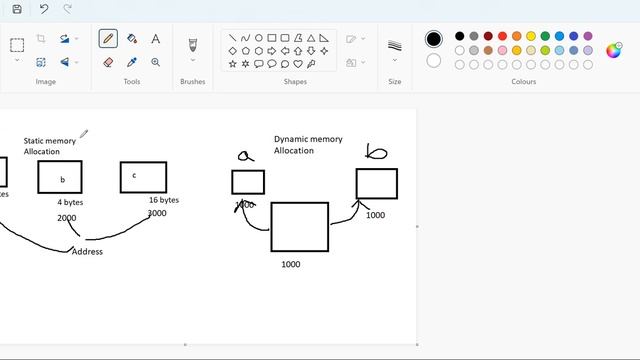The image size is (640, 360).
Task: Select the Fill bucket tool
Action: pyautogui.click(x=132, y=39)
